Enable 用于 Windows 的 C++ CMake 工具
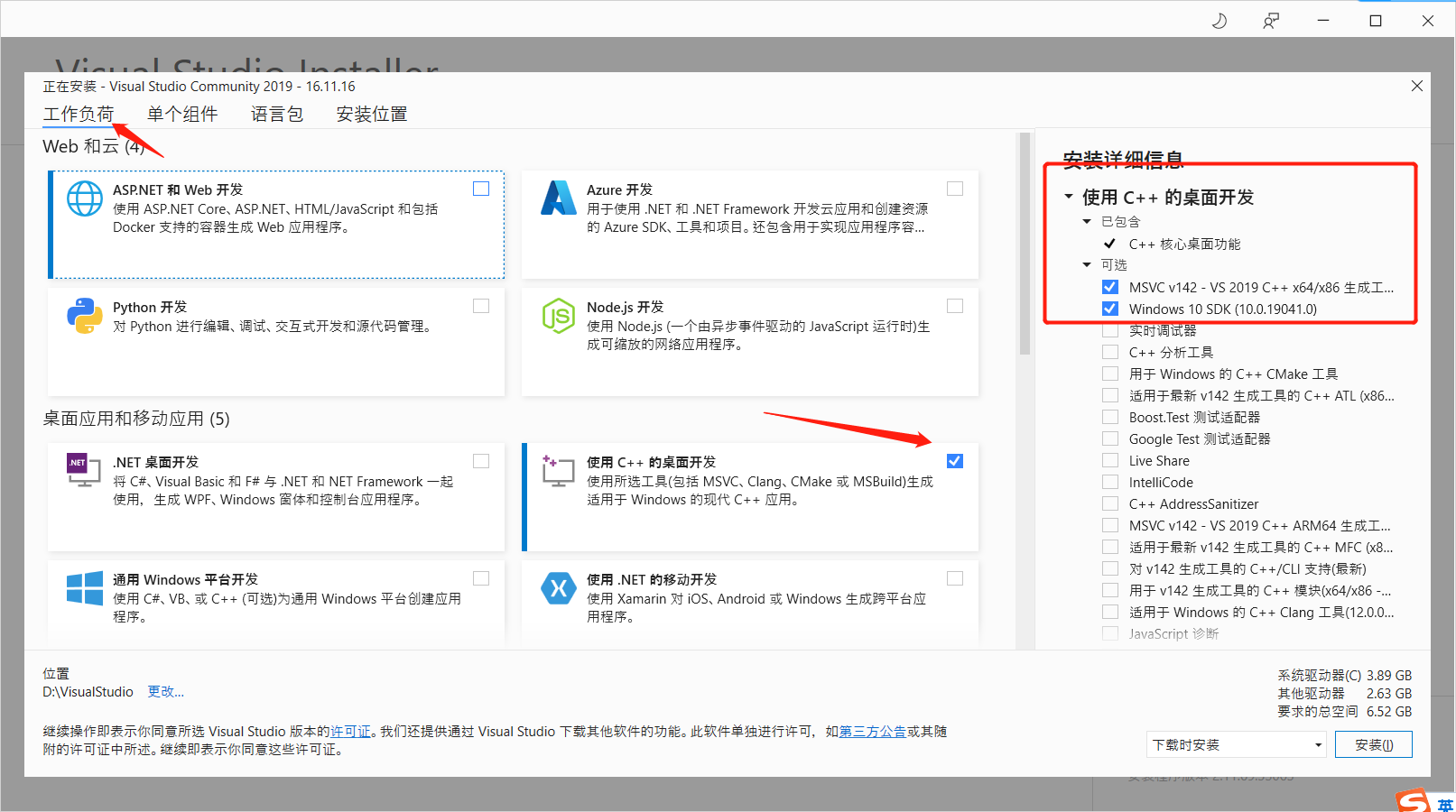This screenshot has height=812, width=1456. [x=1110, y=374]
